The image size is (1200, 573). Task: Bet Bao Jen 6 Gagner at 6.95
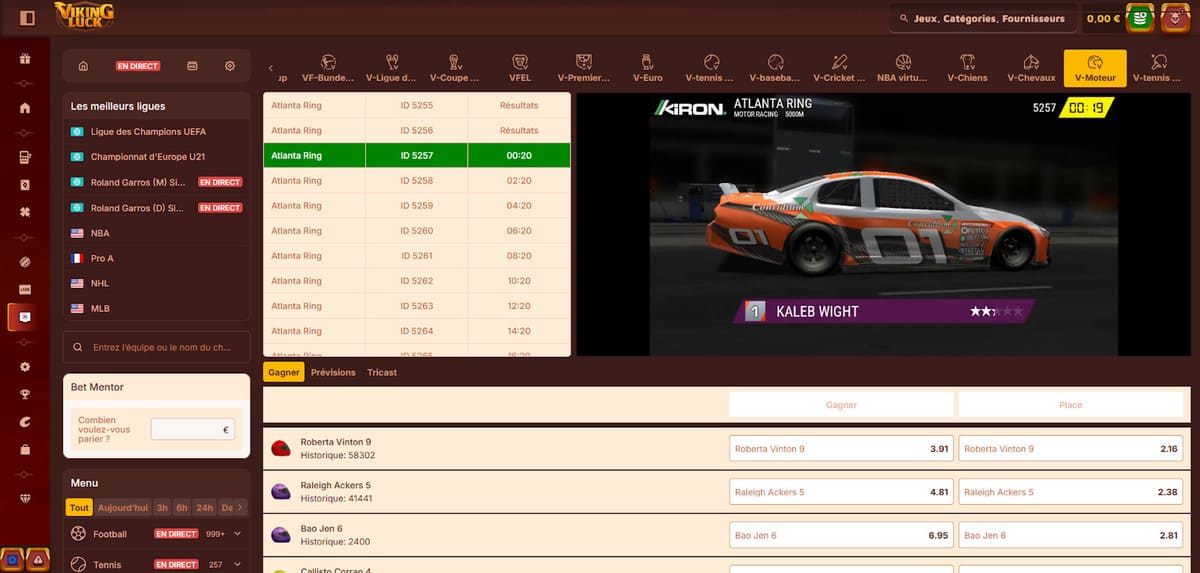(841, 535)
